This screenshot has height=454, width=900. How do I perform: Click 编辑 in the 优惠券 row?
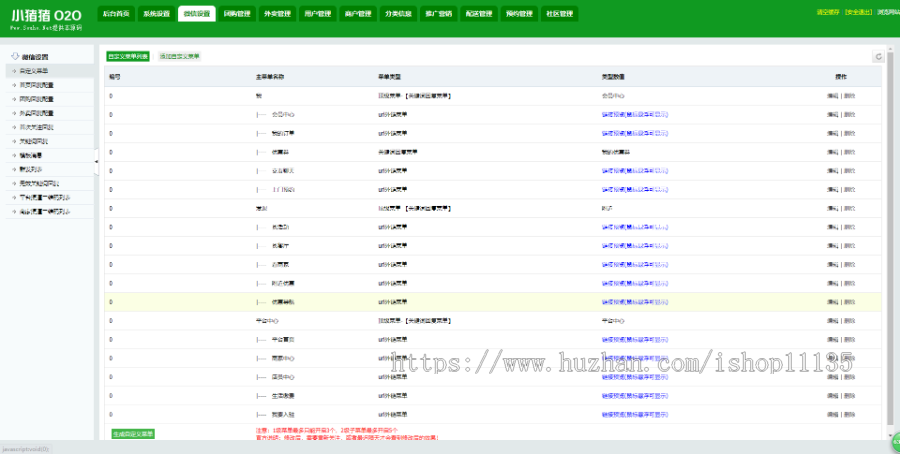[x=832, y=152]
